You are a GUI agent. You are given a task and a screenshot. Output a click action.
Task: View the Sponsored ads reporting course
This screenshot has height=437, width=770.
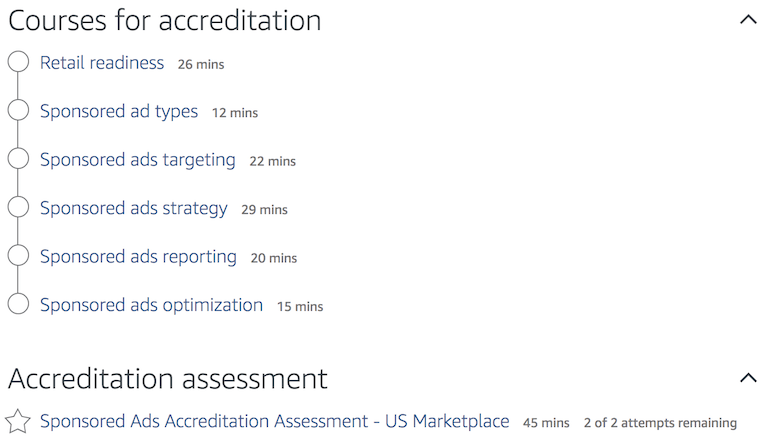point(138,257)
